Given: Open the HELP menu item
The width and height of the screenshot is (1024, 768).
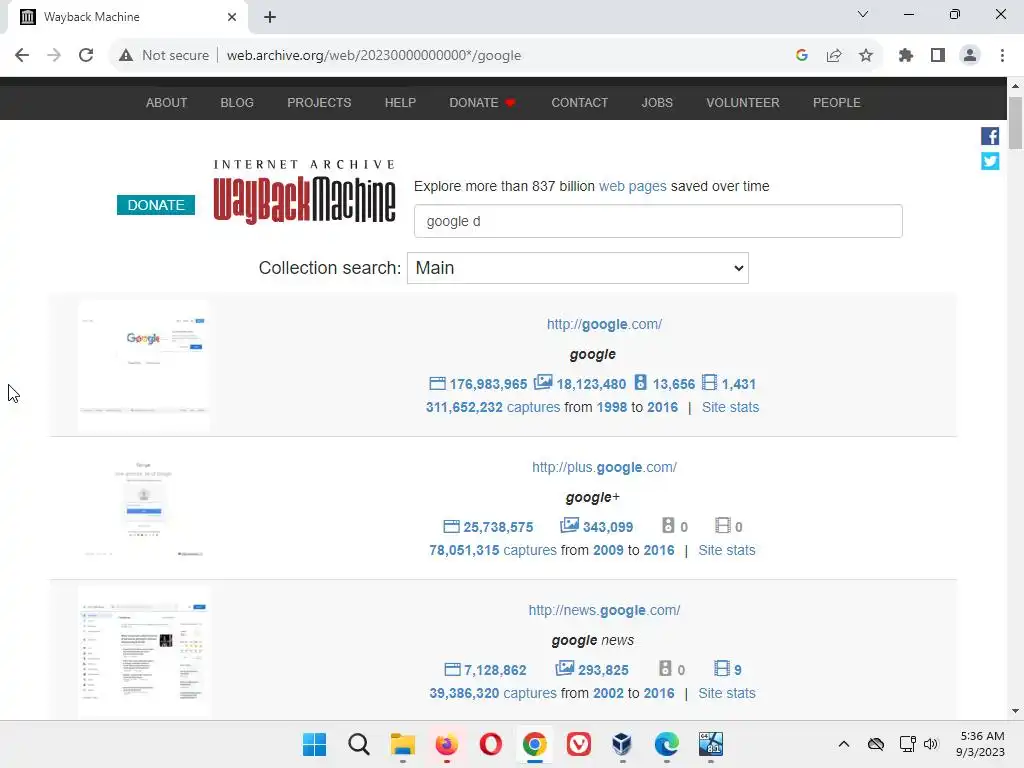Looking at the screenshot, I should point(400,103).
